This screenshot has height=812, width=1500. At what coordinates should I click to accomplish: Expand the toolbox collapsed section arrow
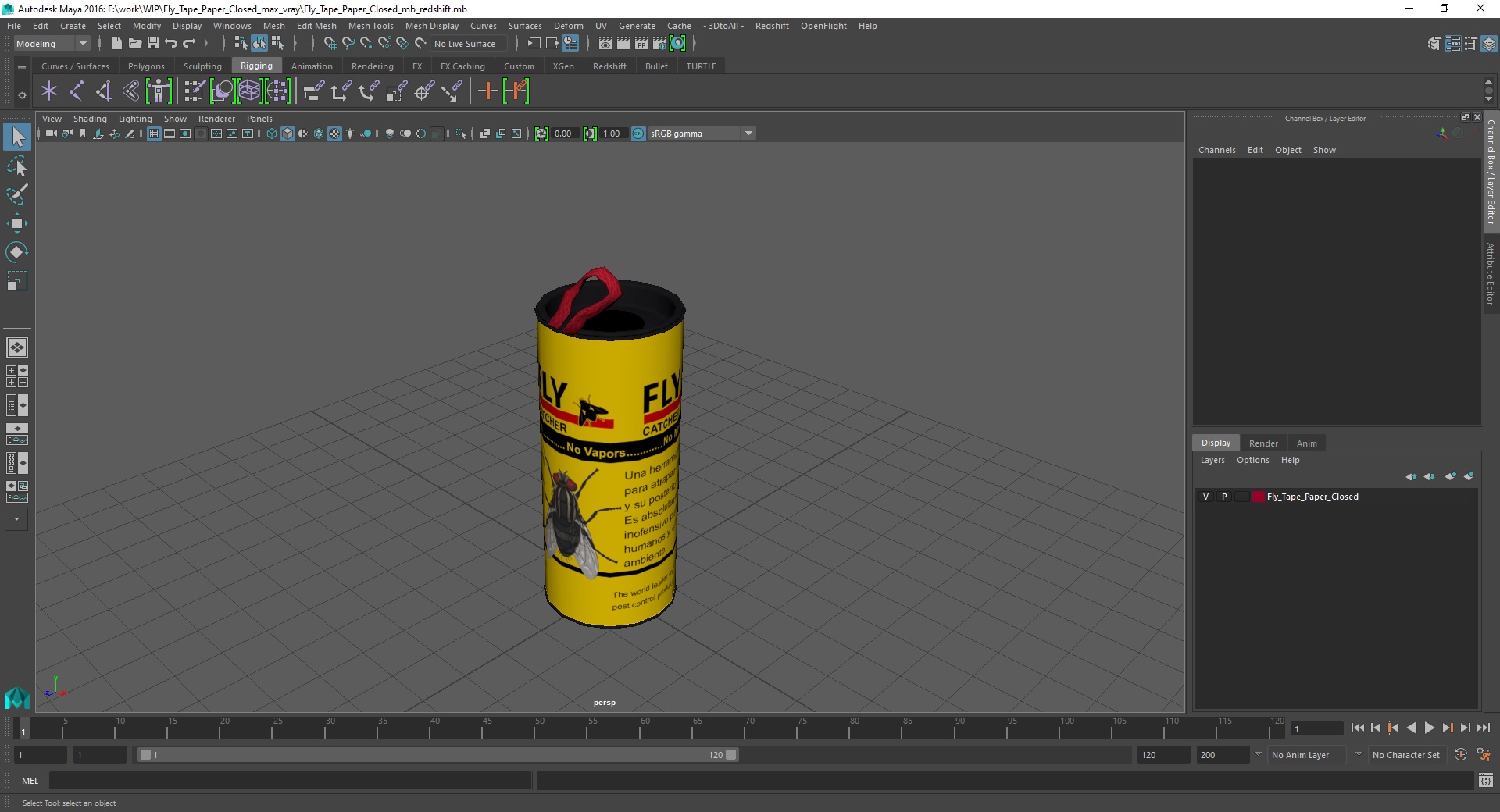click(16, 519)
